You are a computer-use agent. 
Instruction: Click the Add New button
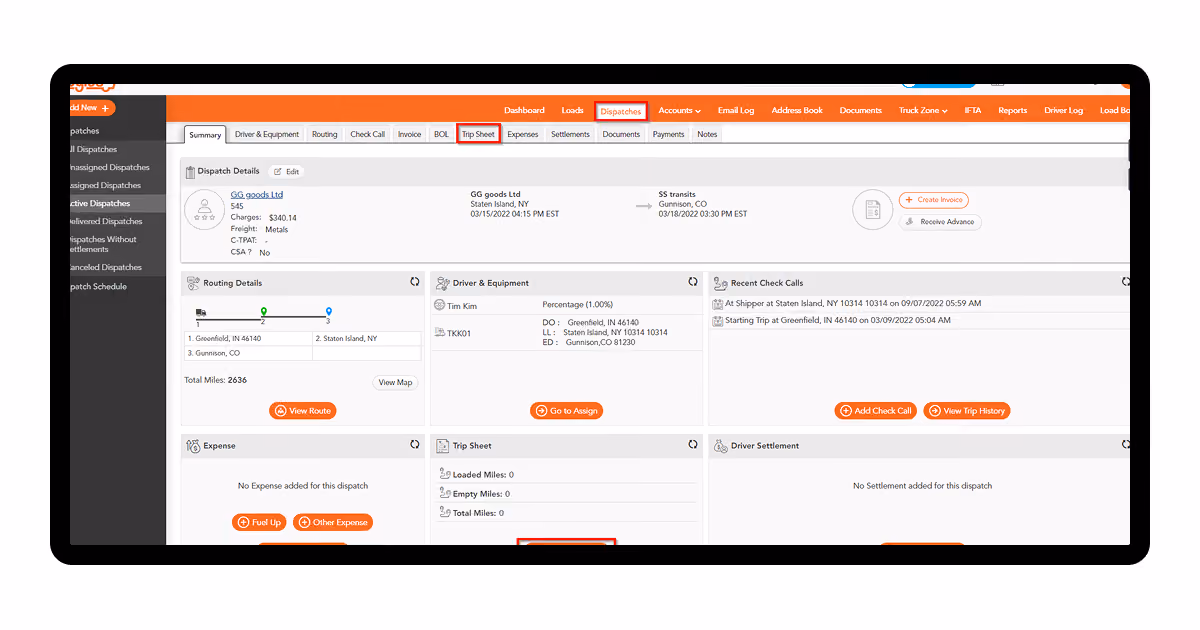tap(90, 107)
